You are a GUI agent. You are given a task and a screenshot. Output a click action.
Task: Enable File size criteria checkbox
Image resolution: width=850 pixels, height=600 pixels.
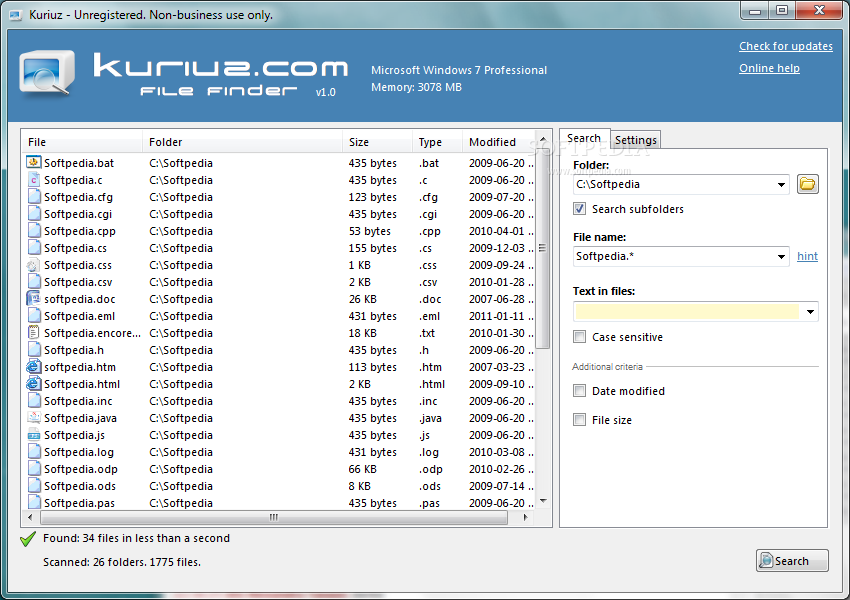(x=579, y=420)
